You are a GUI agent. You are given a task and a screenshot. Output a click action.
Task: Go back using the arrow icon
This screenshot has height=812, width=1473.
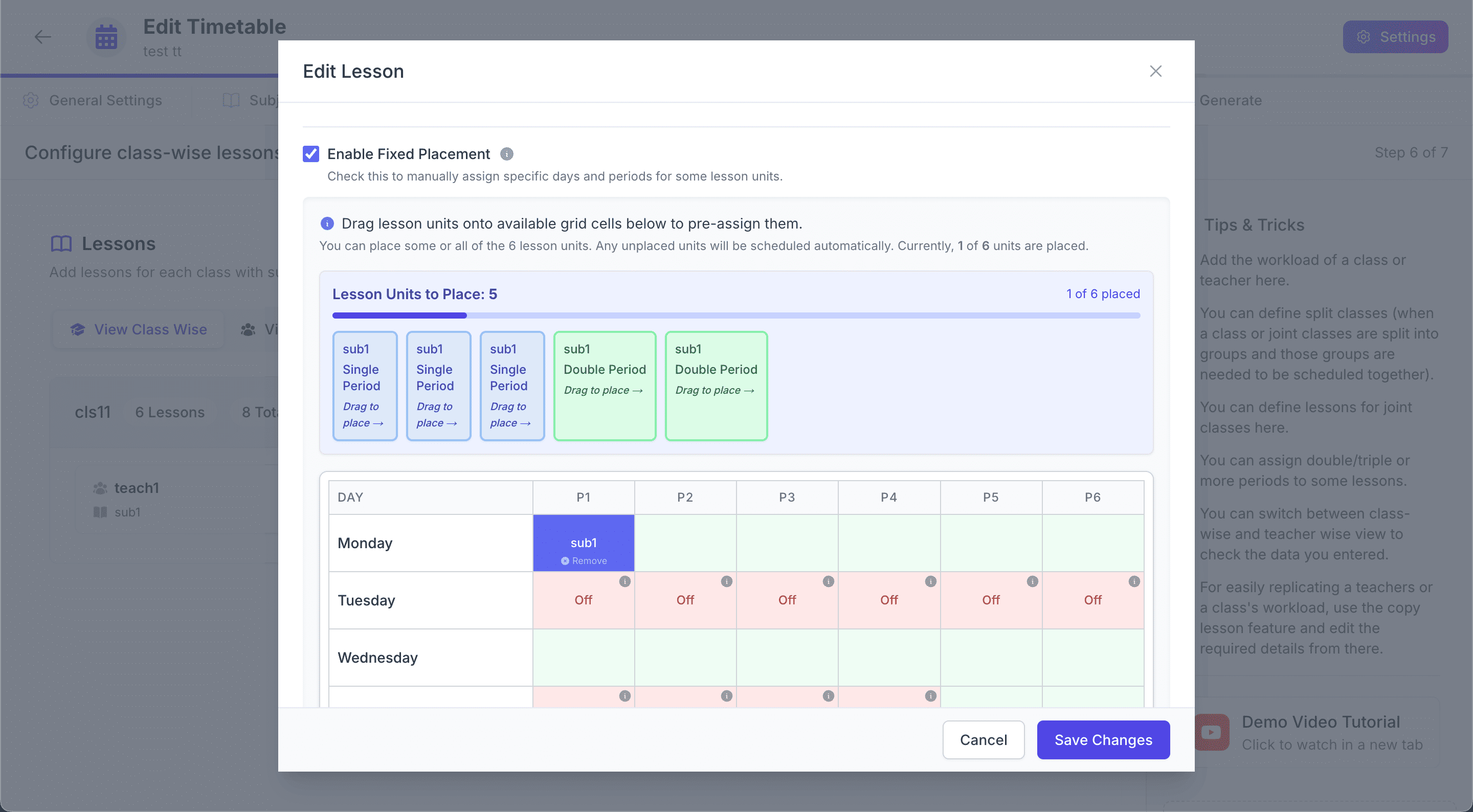(x=43, y=37)
